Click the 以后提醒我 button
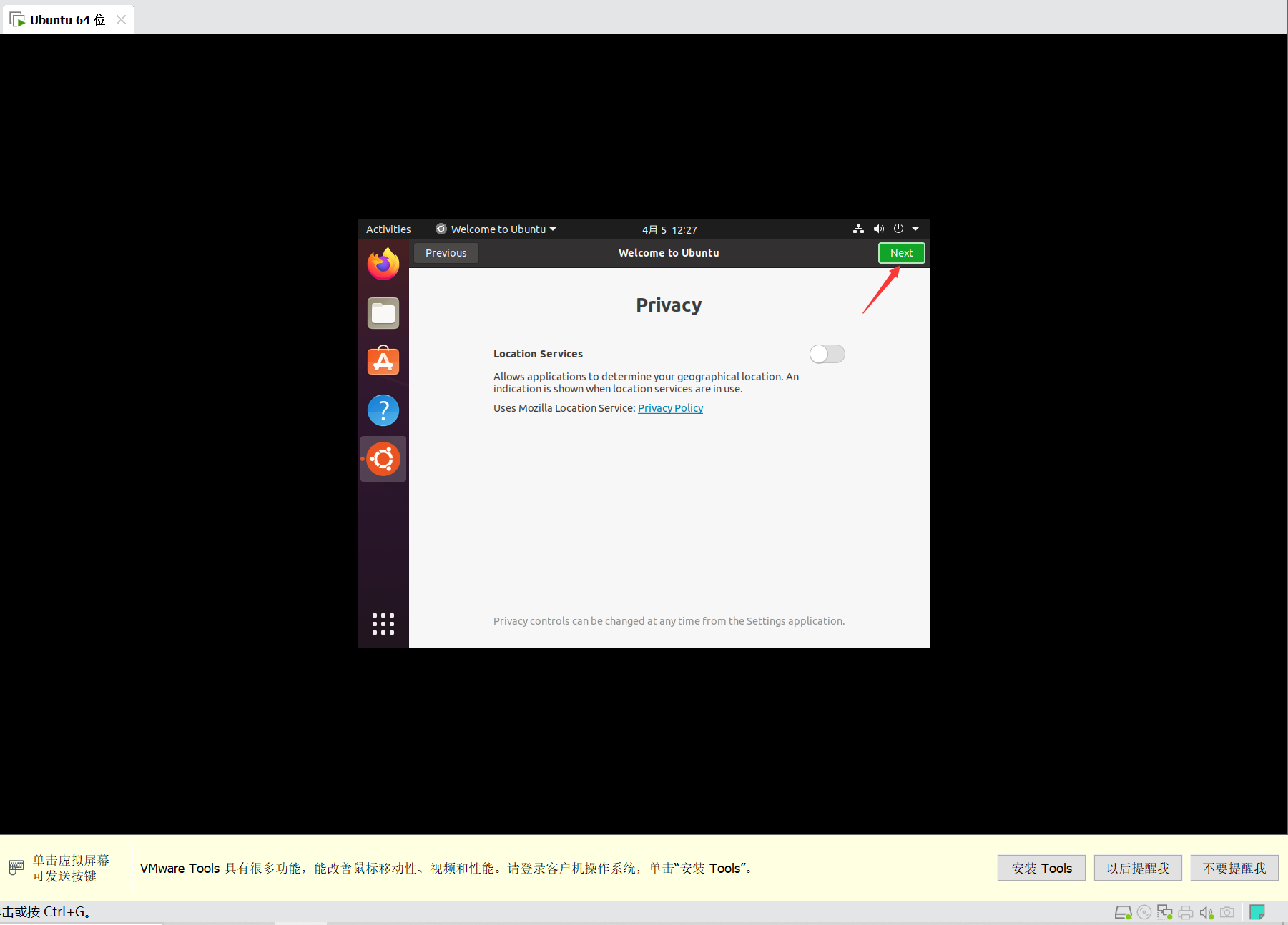 pos(1138,868)
